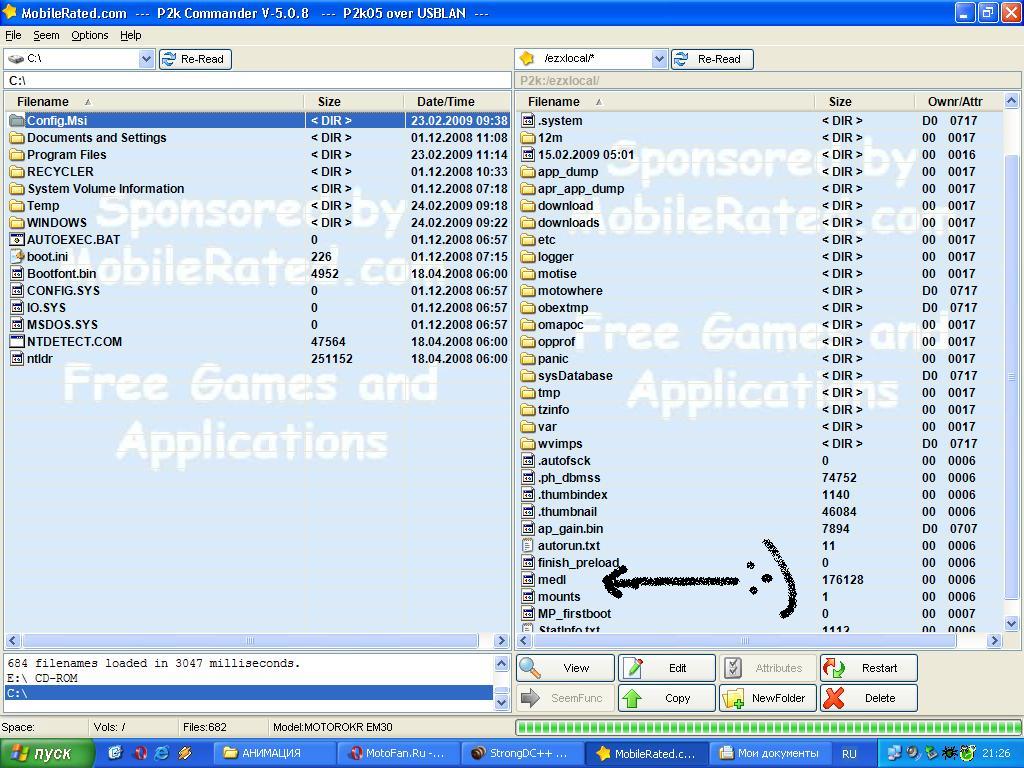Click the left panel horizontal scrollbar
1024x768 pixels.
pos(257,641)
